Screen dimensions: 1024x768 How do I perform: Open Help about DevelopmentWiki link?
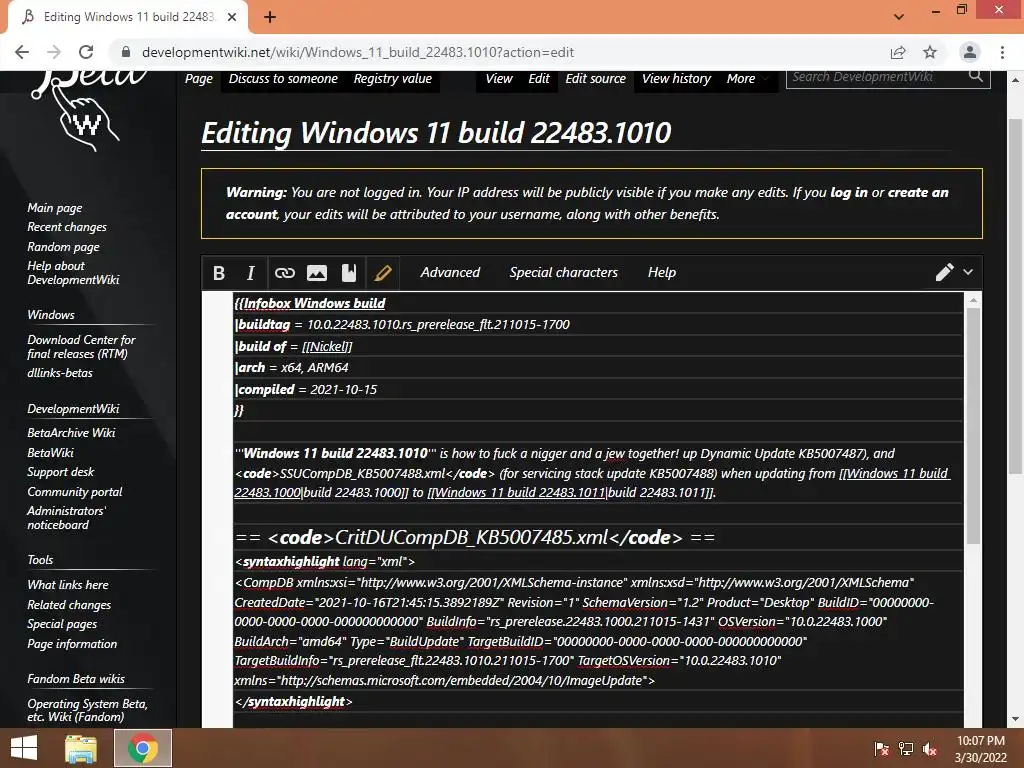(73, 272)
